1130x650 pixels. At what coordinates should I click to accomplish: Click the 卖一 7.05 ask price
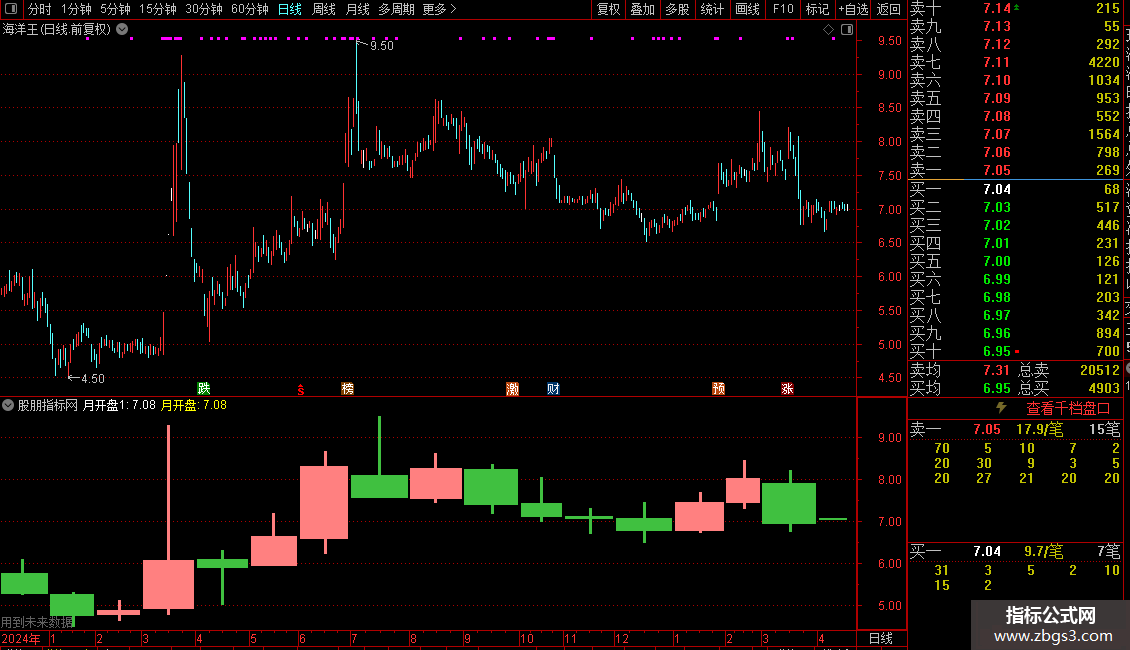(997, 170)
